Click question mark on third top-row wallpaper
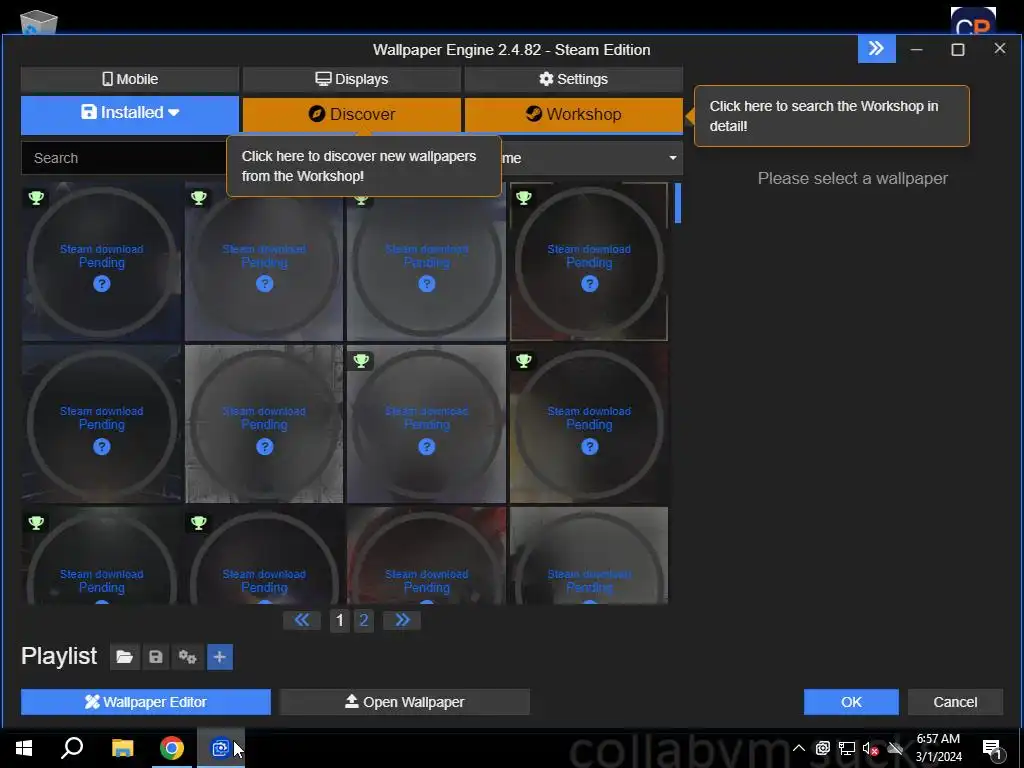1024x768 pixels. click(x=426, y=284)
